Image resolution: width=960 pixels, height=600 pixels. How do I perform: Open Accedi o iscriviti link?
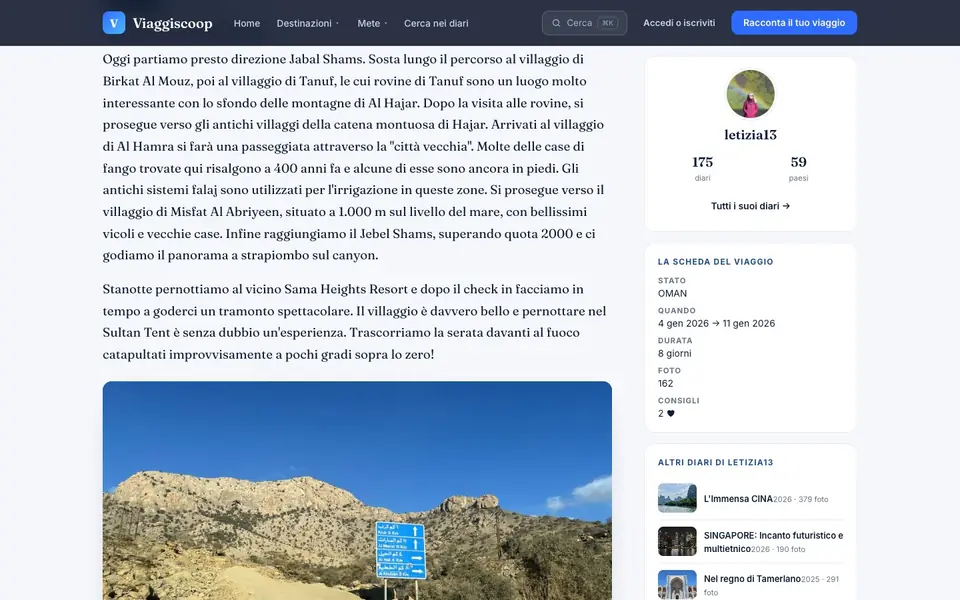679,23
